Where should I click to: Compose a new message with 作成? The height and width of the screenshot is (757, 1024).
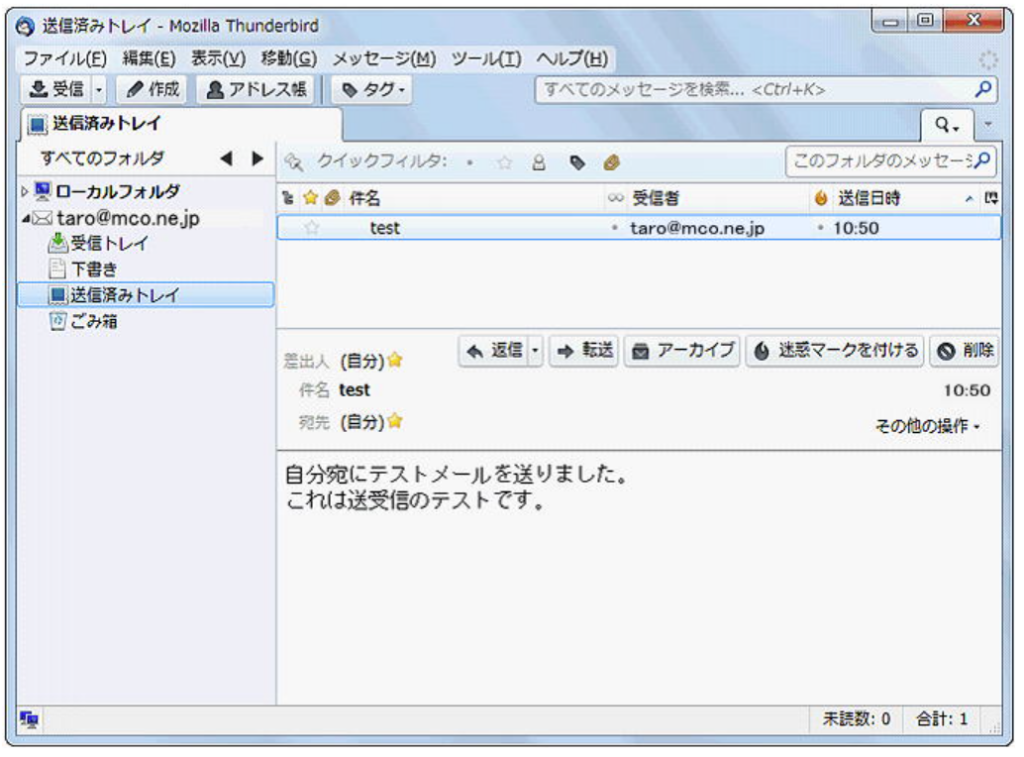(x=152, y=89)
